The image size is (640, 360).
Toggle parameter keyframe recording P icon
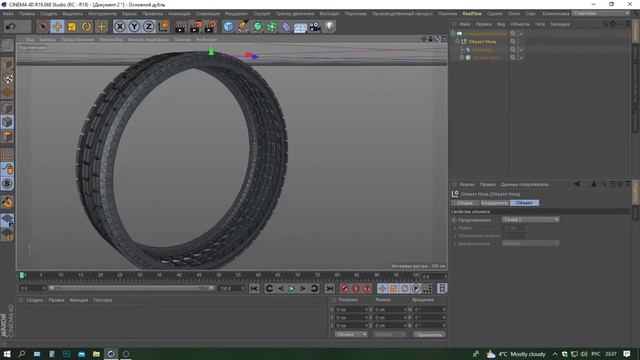coord(416,289)
